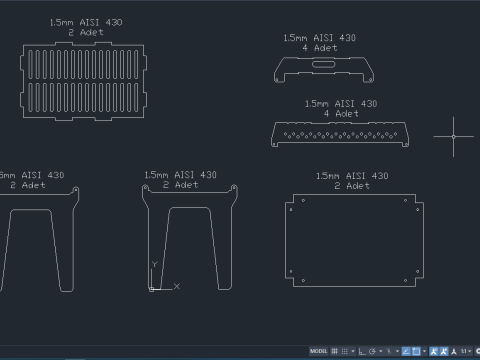The height and width of the screenshot is (360, 480).
Task: Select the rectangular plate with corner holes
Action: 354,240
